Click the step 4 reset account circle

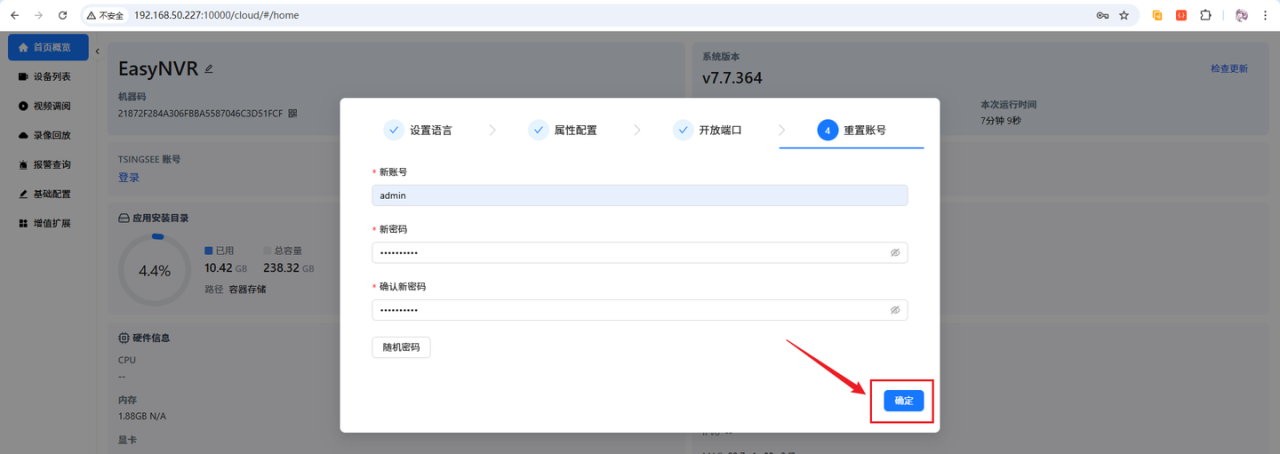[827, 130]
